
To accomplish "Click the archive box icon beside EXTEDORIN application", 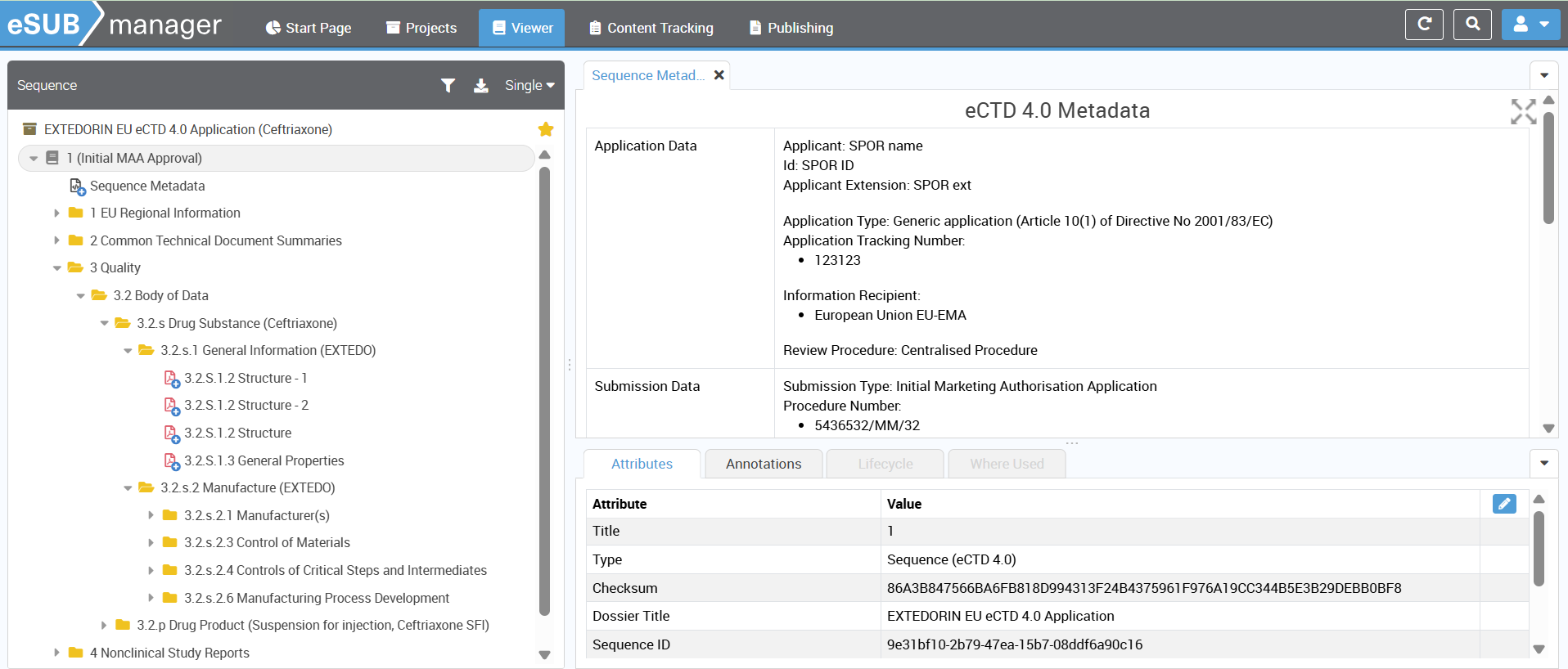I will 29,129.
